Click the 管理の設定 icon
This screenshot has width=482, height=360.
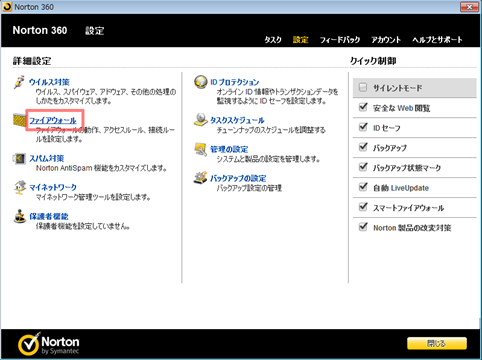pyautogui.click(x=201, y=149)
